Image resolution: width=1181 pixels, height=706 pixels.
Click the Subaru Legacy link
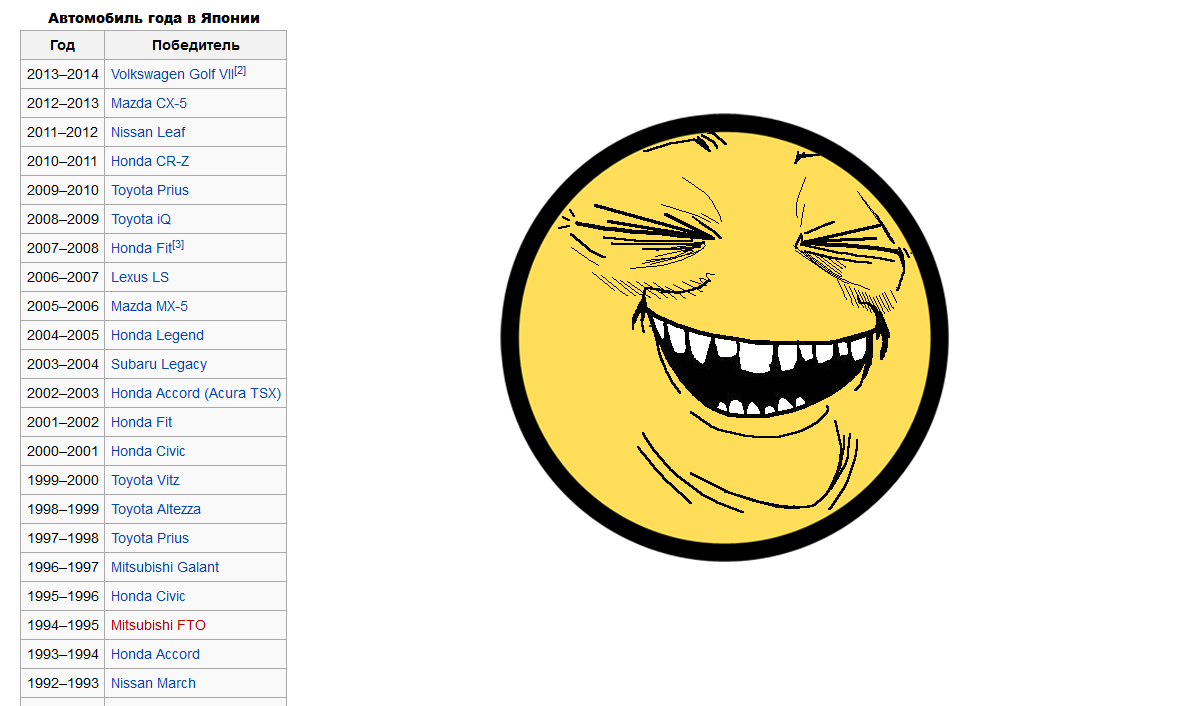pos(159,365)
